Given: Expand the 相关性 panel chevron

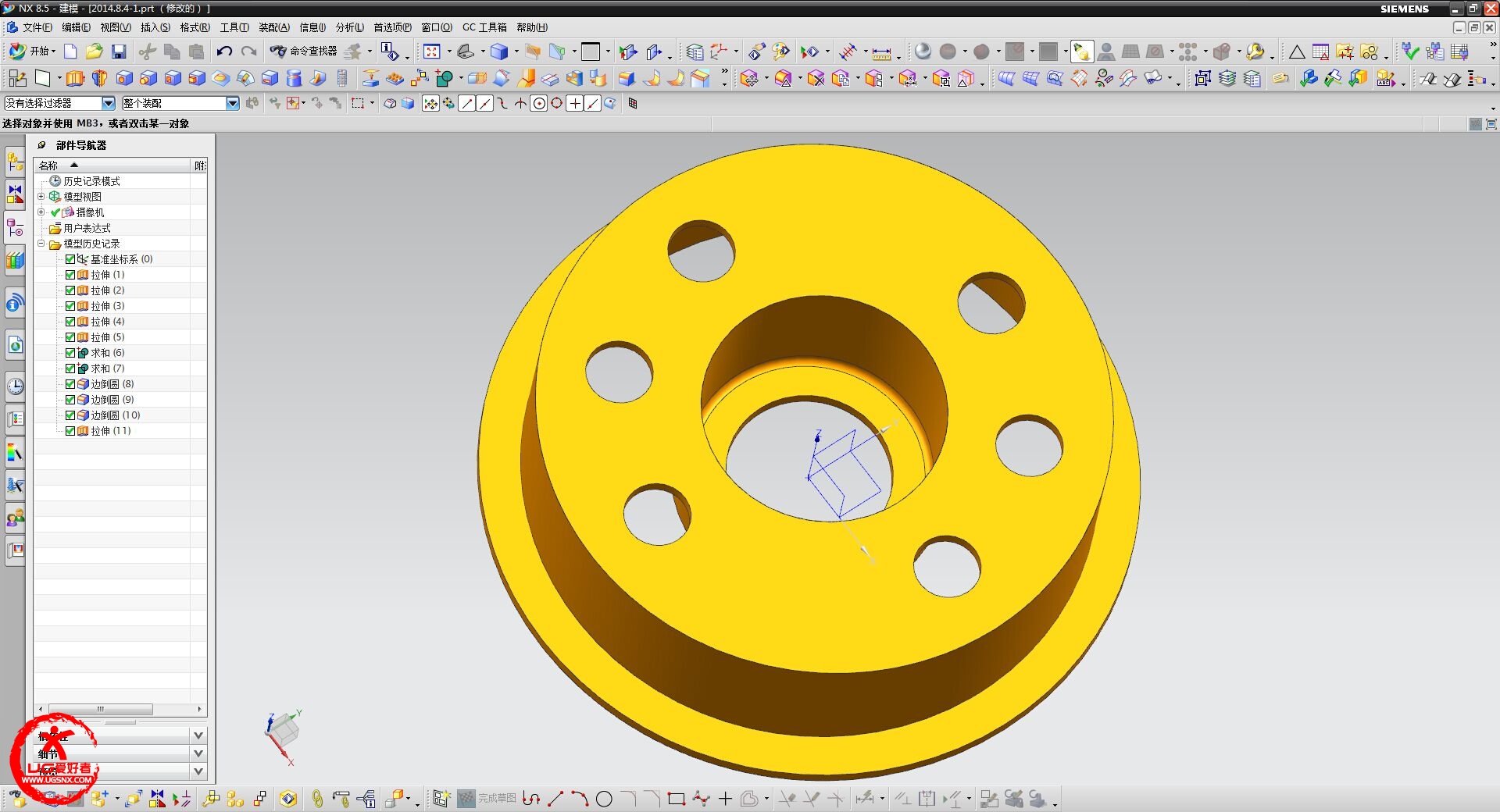Looking at the screenshot, I should click(198, 735).
